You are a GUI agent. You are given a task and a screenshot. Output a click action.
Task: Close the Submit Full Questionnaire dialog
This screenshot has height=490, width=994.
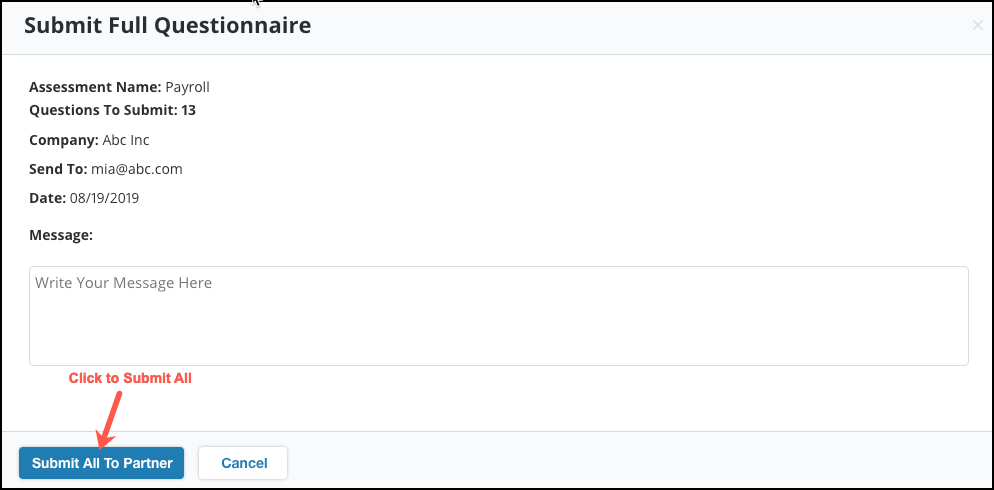[x=978, y=25]
